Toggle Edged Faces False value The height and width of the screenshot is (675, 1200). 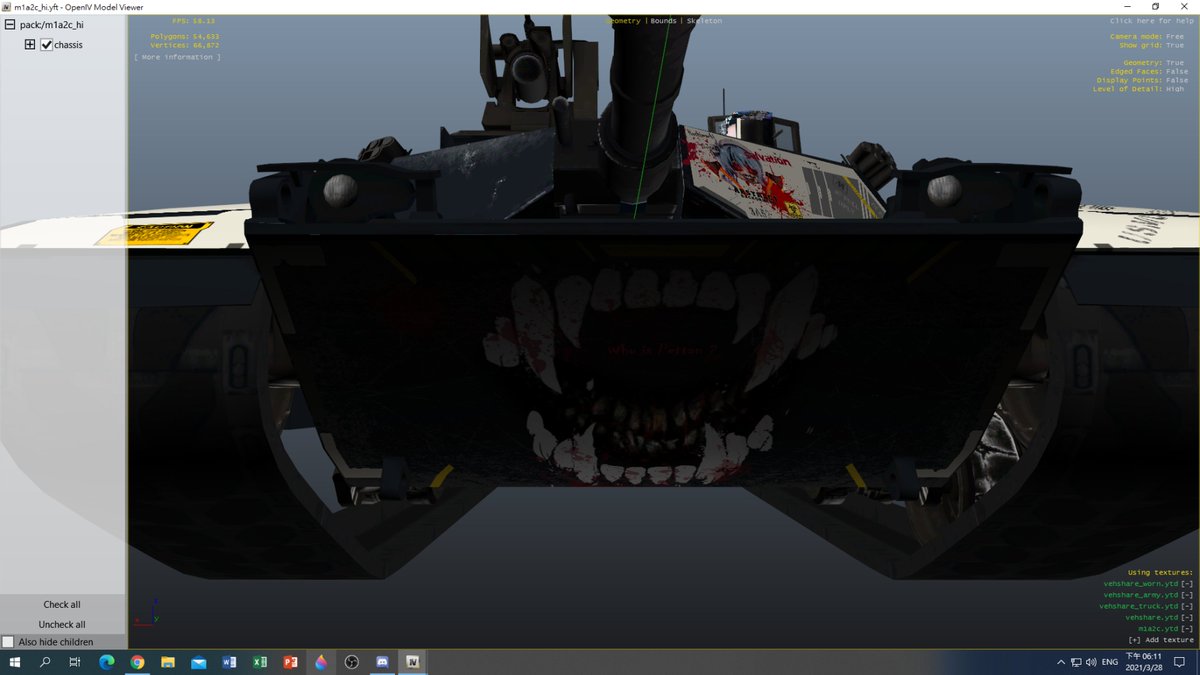point(1176,72)
